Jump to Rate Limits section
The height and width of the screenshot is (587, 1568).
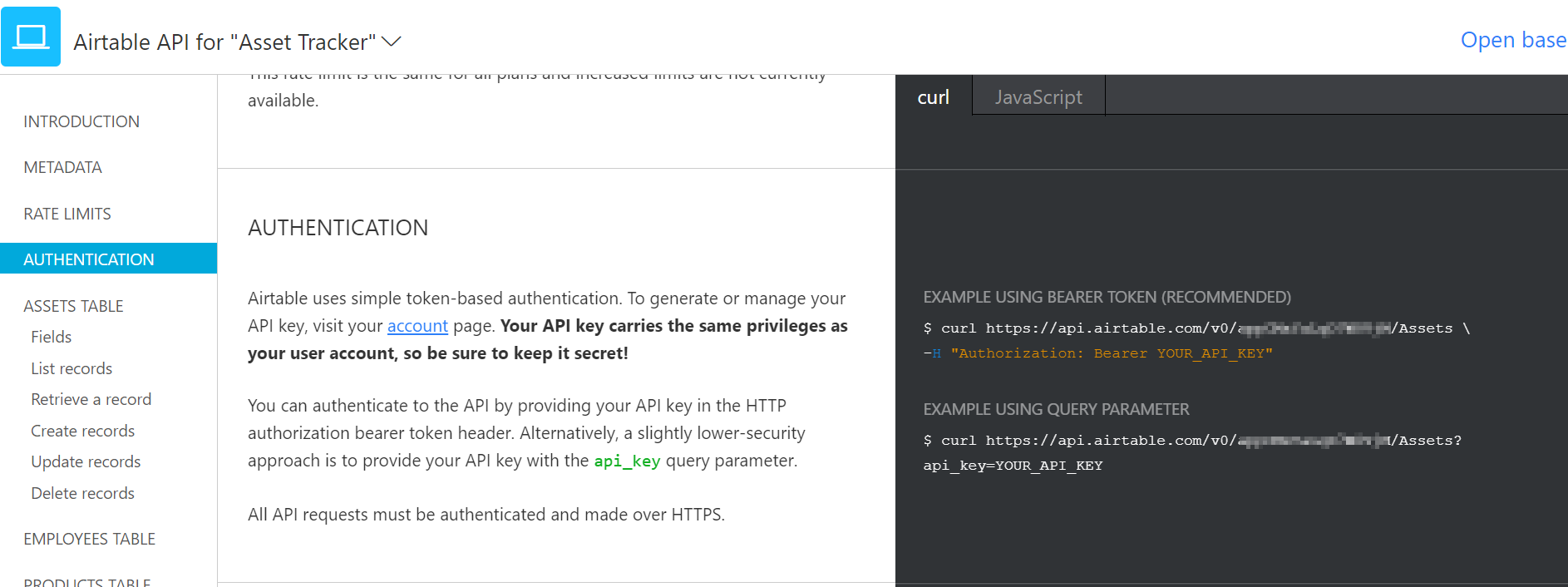[67, 214]
